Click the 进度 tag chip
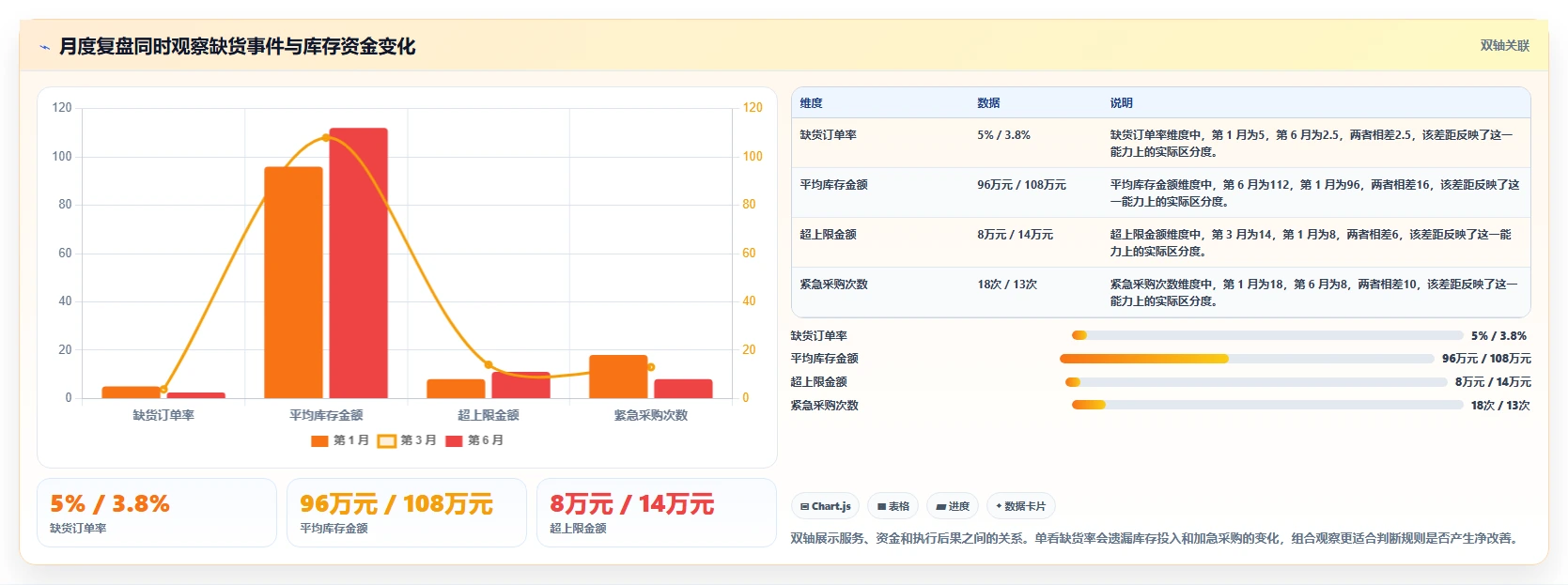1568x585 pixels. click(x=953, y=506)
